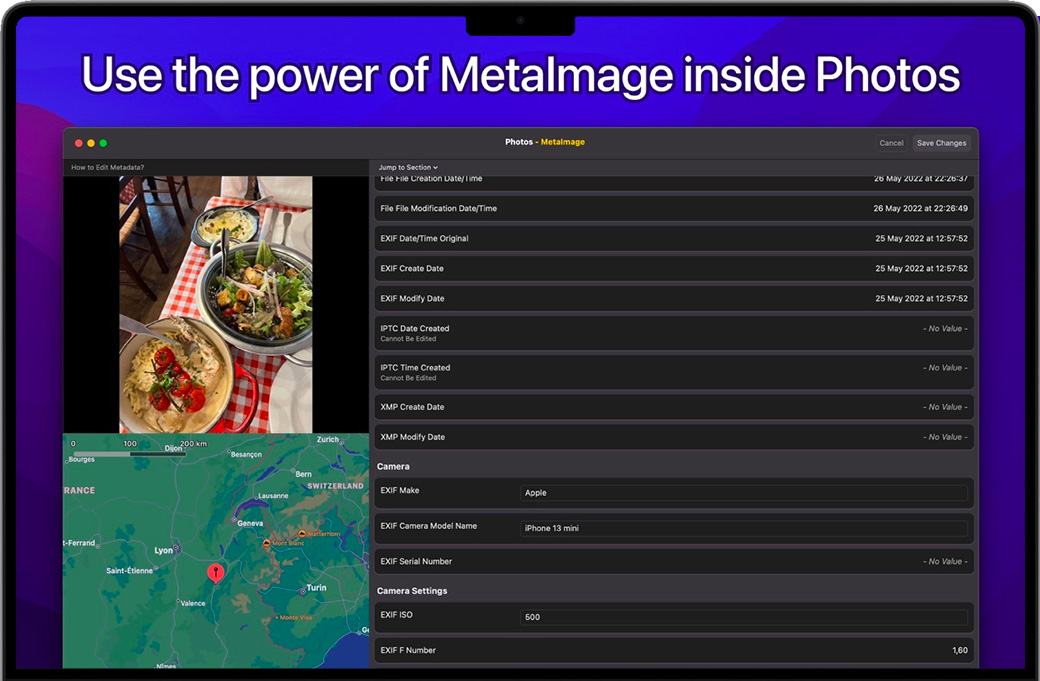Select the EXIF Create Date row
This screenshot has width=1040, height=681.
(674, 269)
